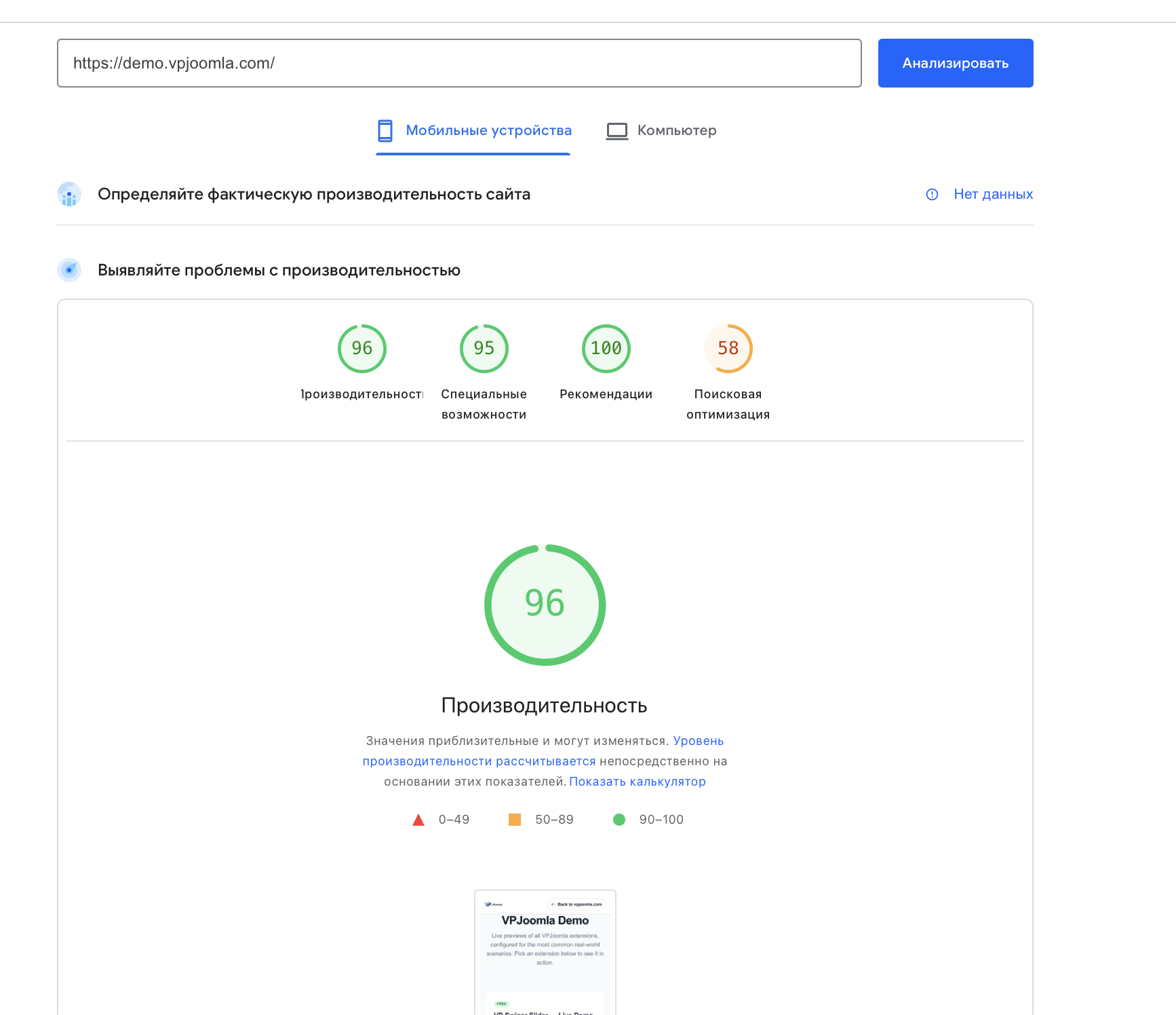Click the Анализировать button
The width and height of the screenshot is (1176, 1015).
tap(956, 63)
